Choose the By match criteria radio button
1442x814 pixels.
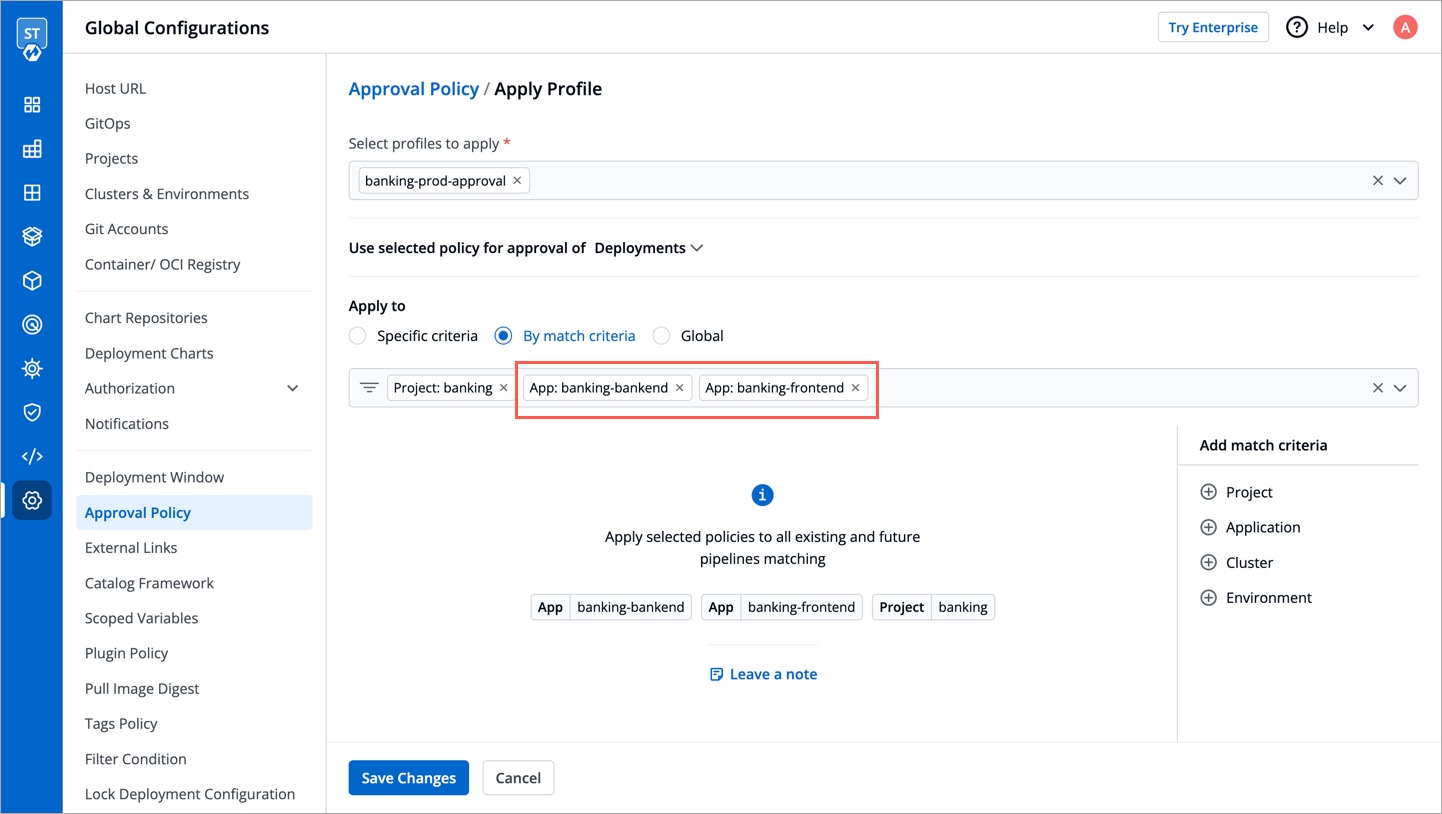504,336
